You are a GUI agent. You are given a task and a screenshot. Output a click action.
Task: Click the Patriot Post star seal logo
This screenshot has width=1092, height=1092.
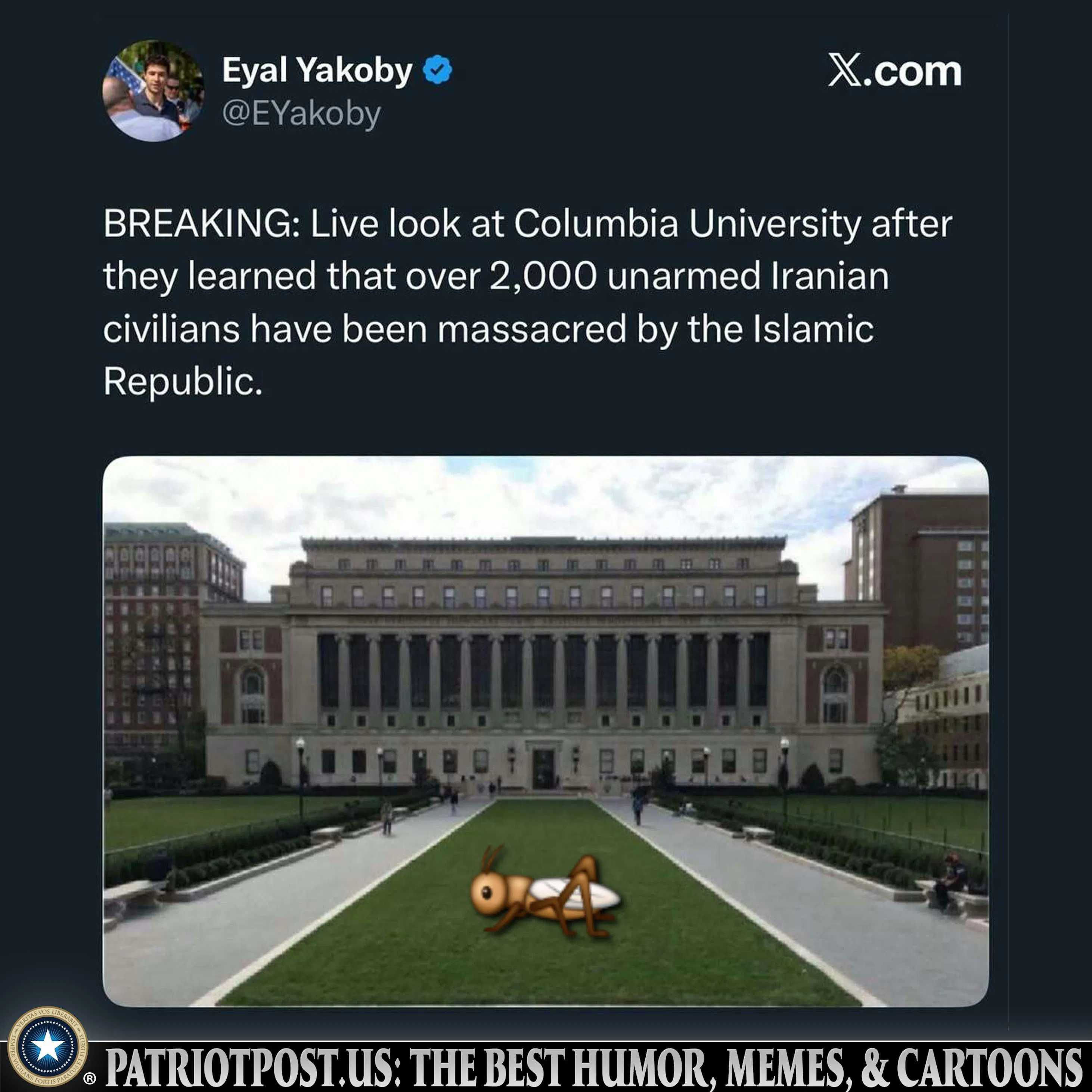click(48, 1047)
